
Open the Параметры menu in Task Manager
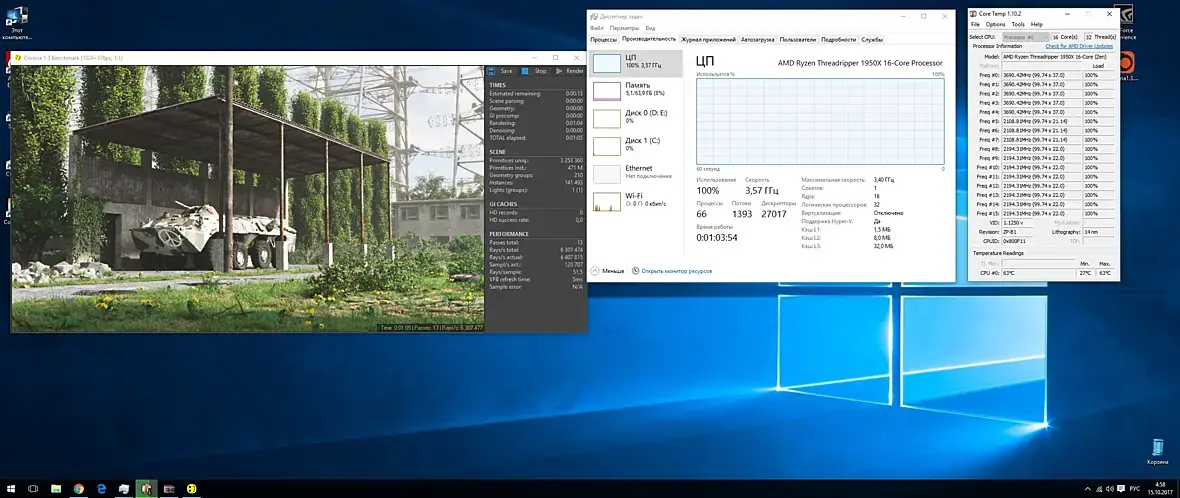click(x=624, y=28)
